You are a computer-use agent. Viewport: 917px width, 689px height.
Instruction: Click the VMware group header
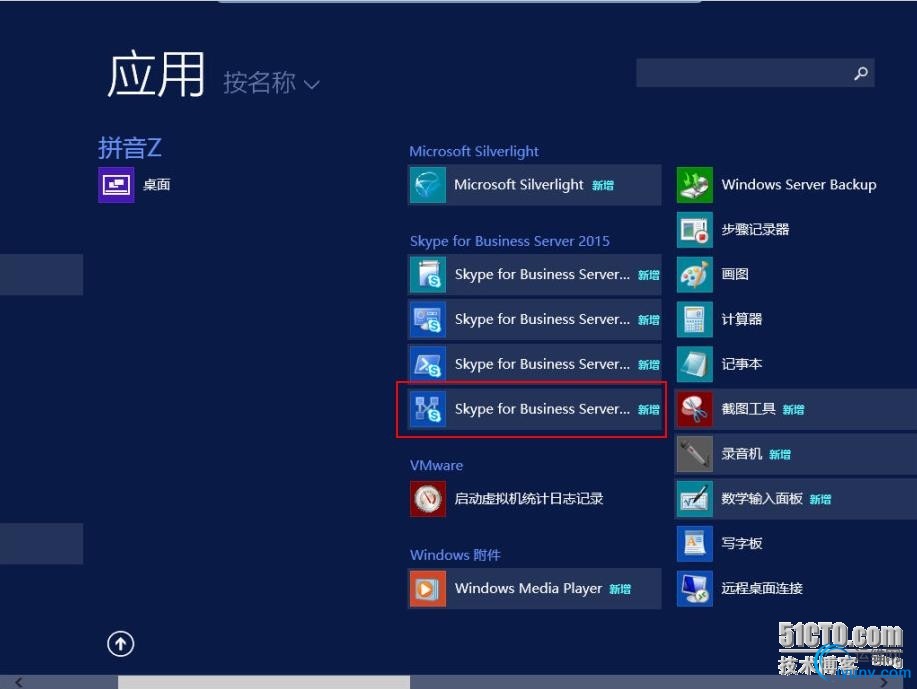[436, 466]
